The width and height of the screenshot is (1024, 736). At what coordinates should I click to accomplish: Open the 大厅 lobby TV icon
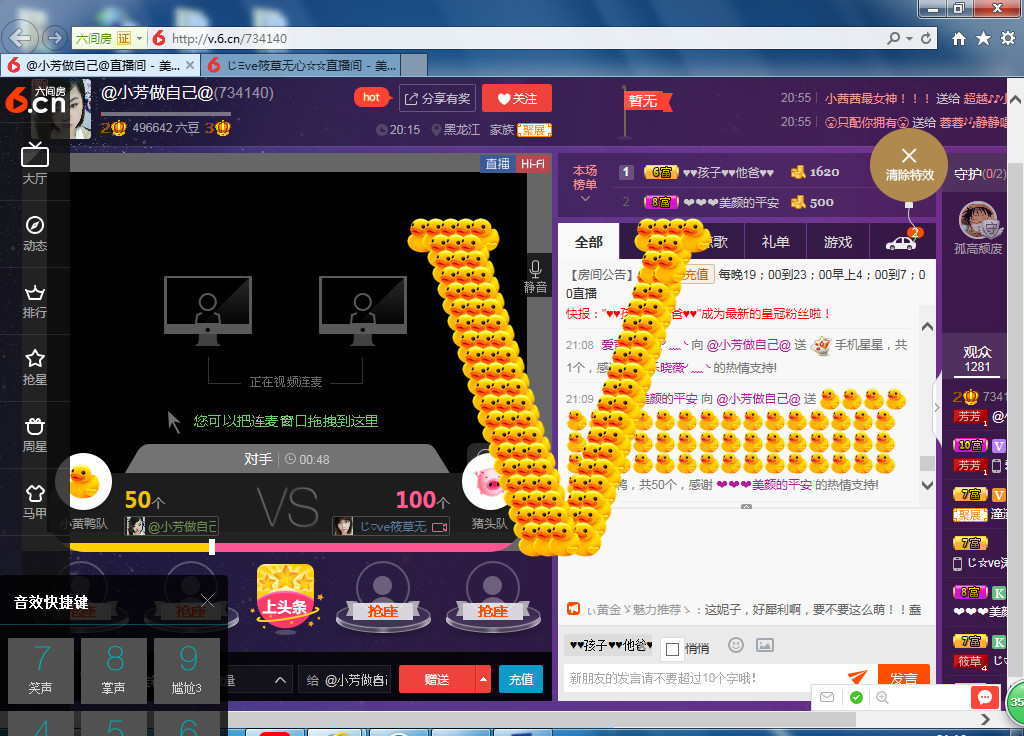point(35,155)
